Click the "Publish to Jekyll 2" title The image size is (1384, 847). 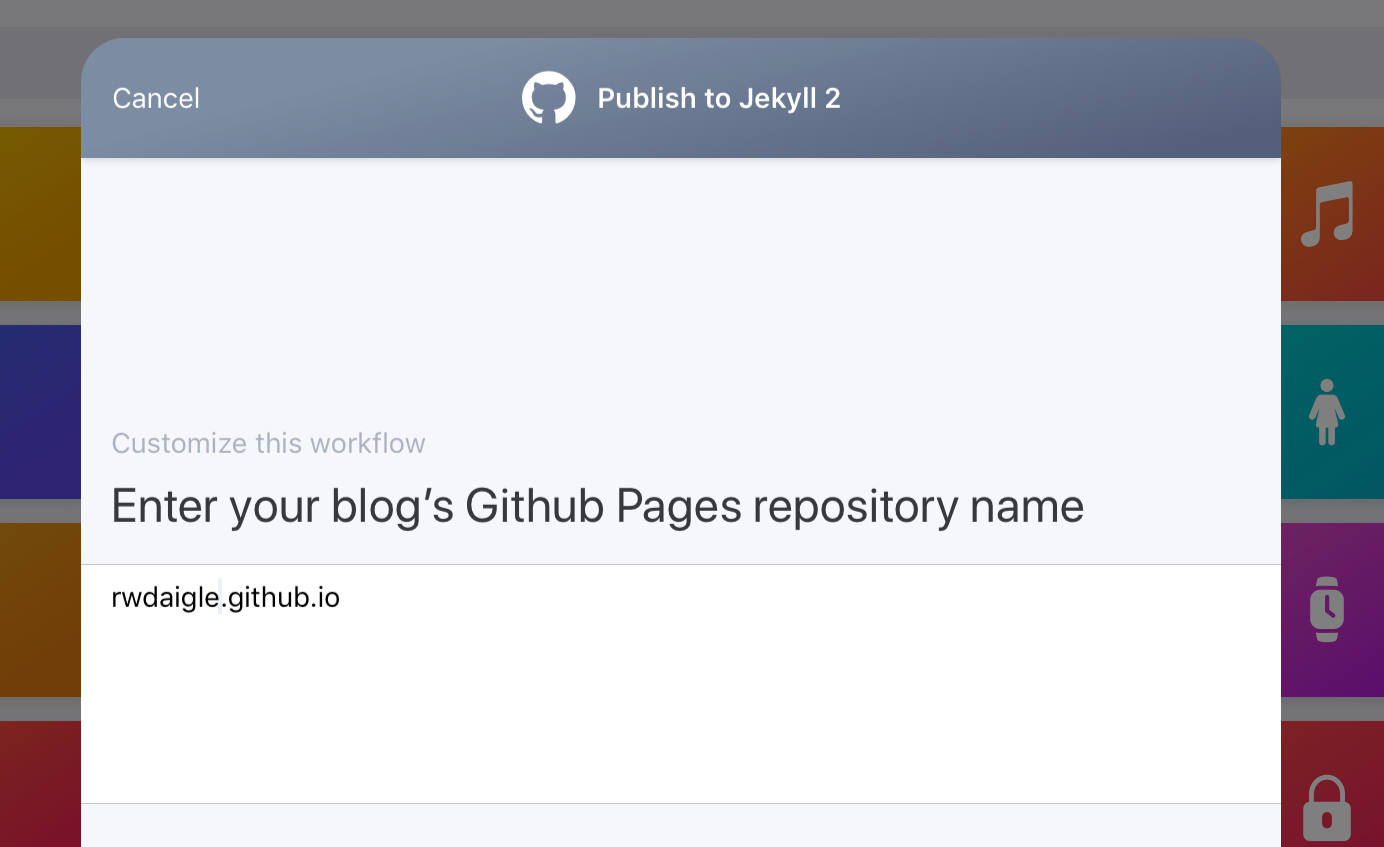point(718,98)
